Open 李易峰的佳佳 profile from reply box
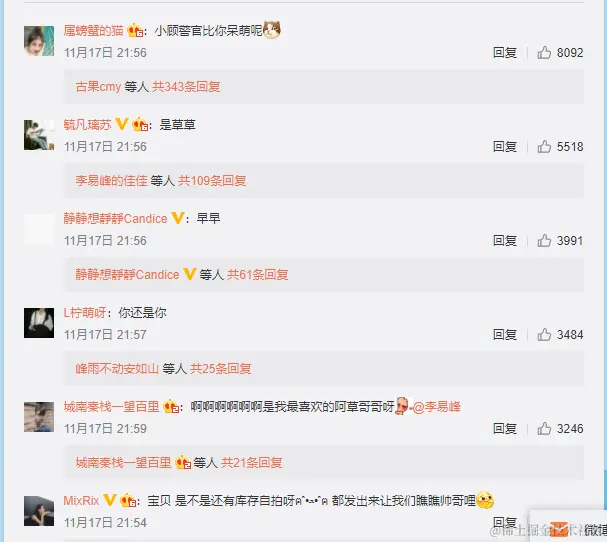 tap(111, 180)
